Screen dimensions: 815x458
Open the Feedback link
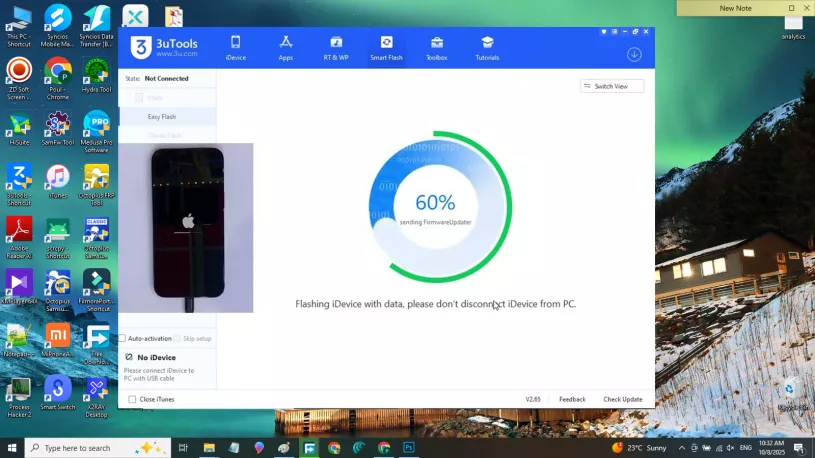pos(572,399)
